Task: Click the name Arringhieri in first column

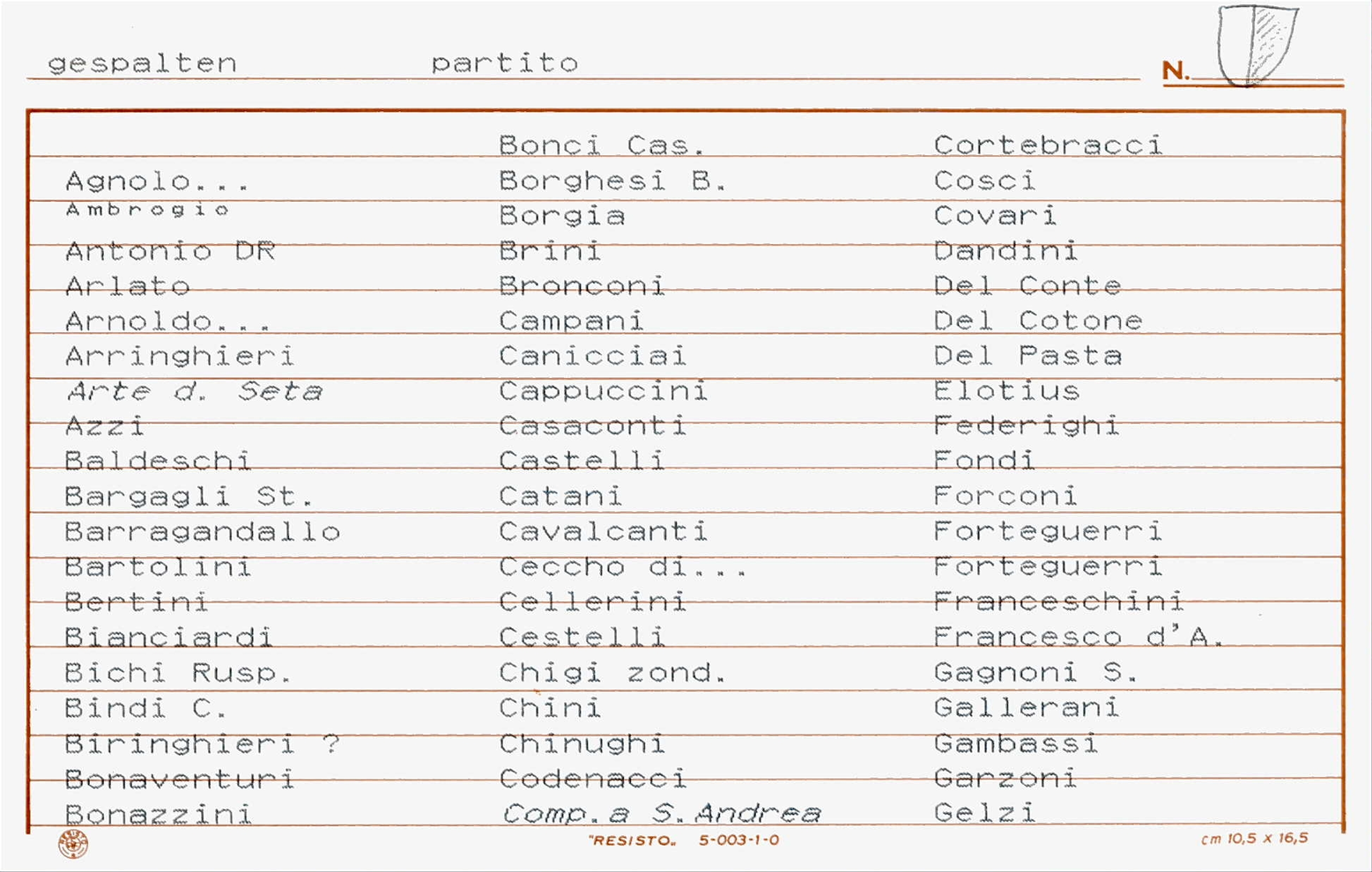Action: click(180, 357)
